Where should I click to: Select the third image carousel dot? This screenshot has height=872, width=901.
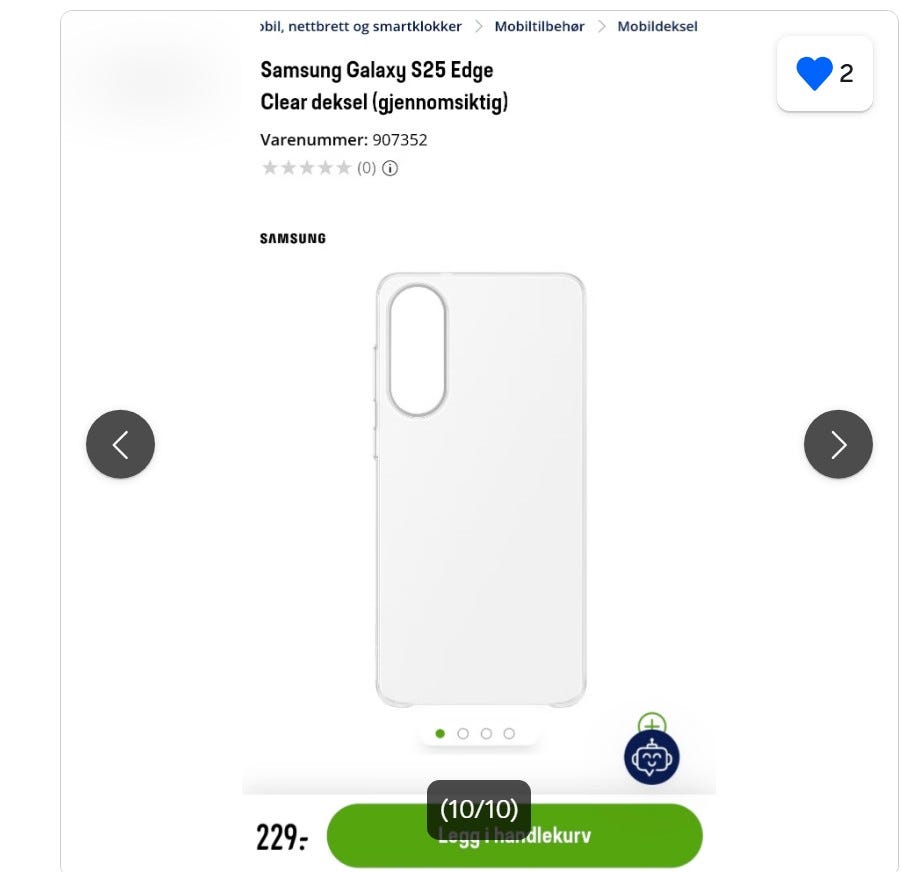click(486, 734)
